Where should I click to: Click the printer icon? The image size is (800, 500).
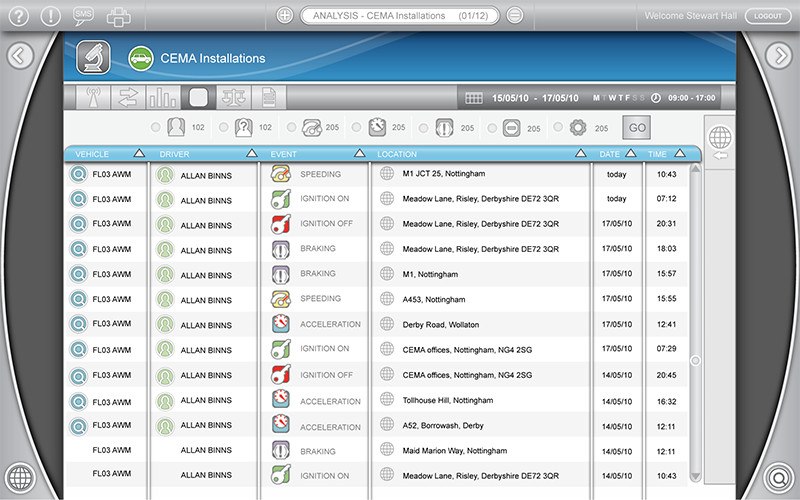[x=118, y=17]
